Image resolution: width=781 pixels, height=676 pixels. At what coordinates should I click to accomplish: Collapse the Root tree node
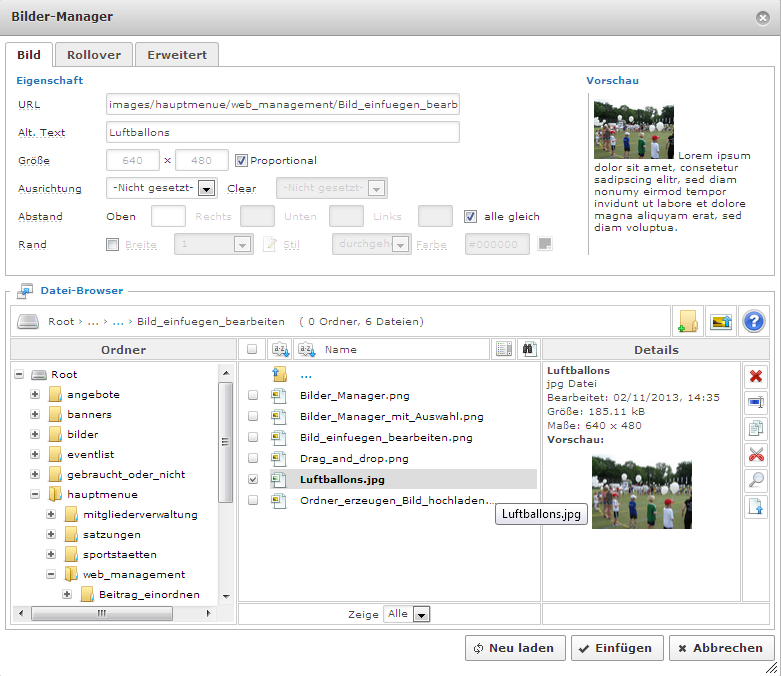pos(19,374)
